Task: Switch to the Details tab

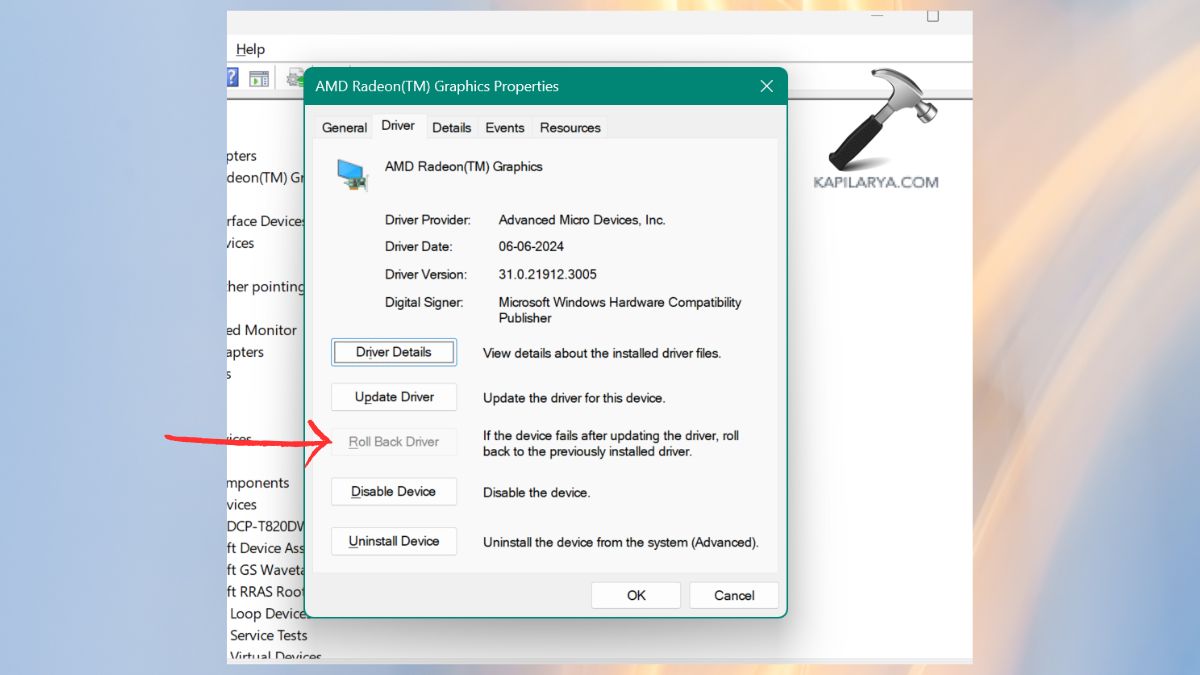Action: [451, 128]
